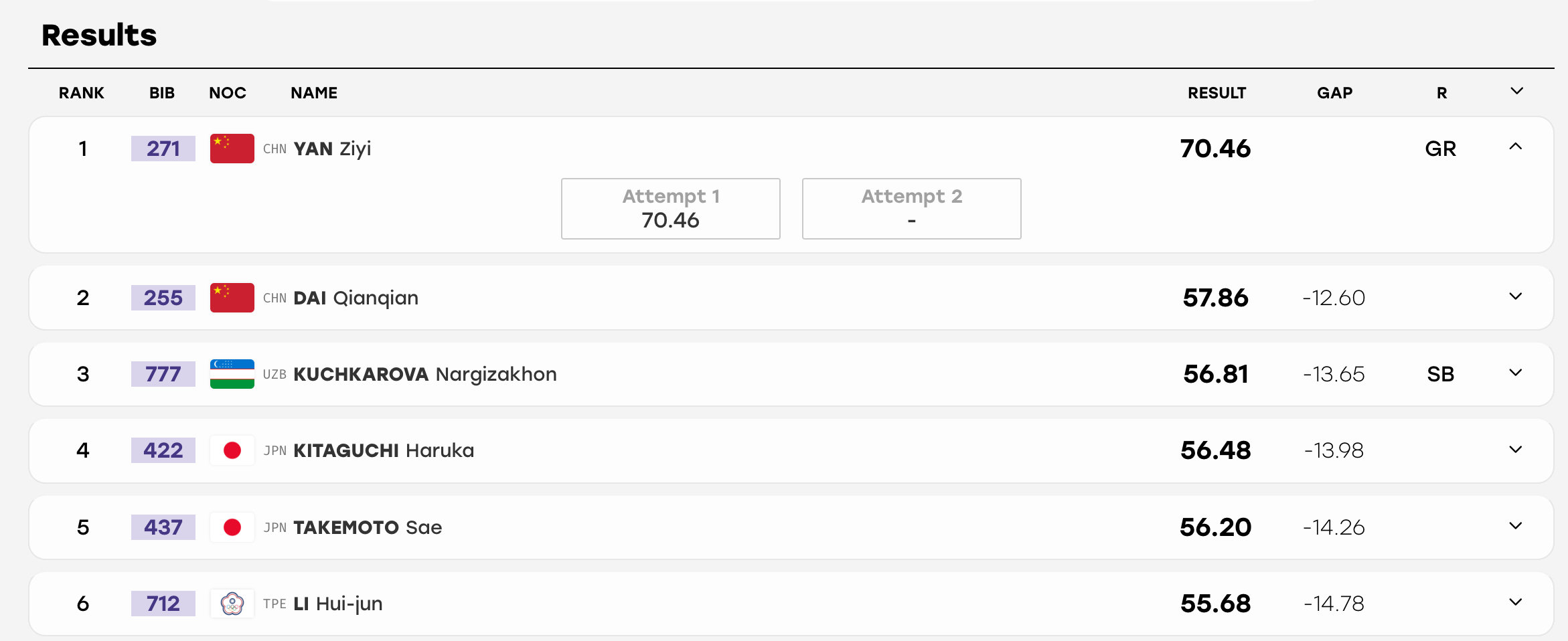Click the RESULT column header
This screenshot has height=641, width=1568.
pyautogui.click(x=1217, y=93)
